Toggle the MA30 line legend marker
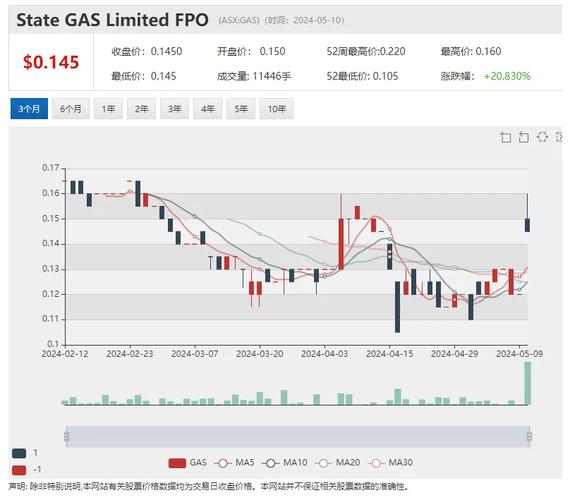The image size is (570, 500). coord(376,463)
